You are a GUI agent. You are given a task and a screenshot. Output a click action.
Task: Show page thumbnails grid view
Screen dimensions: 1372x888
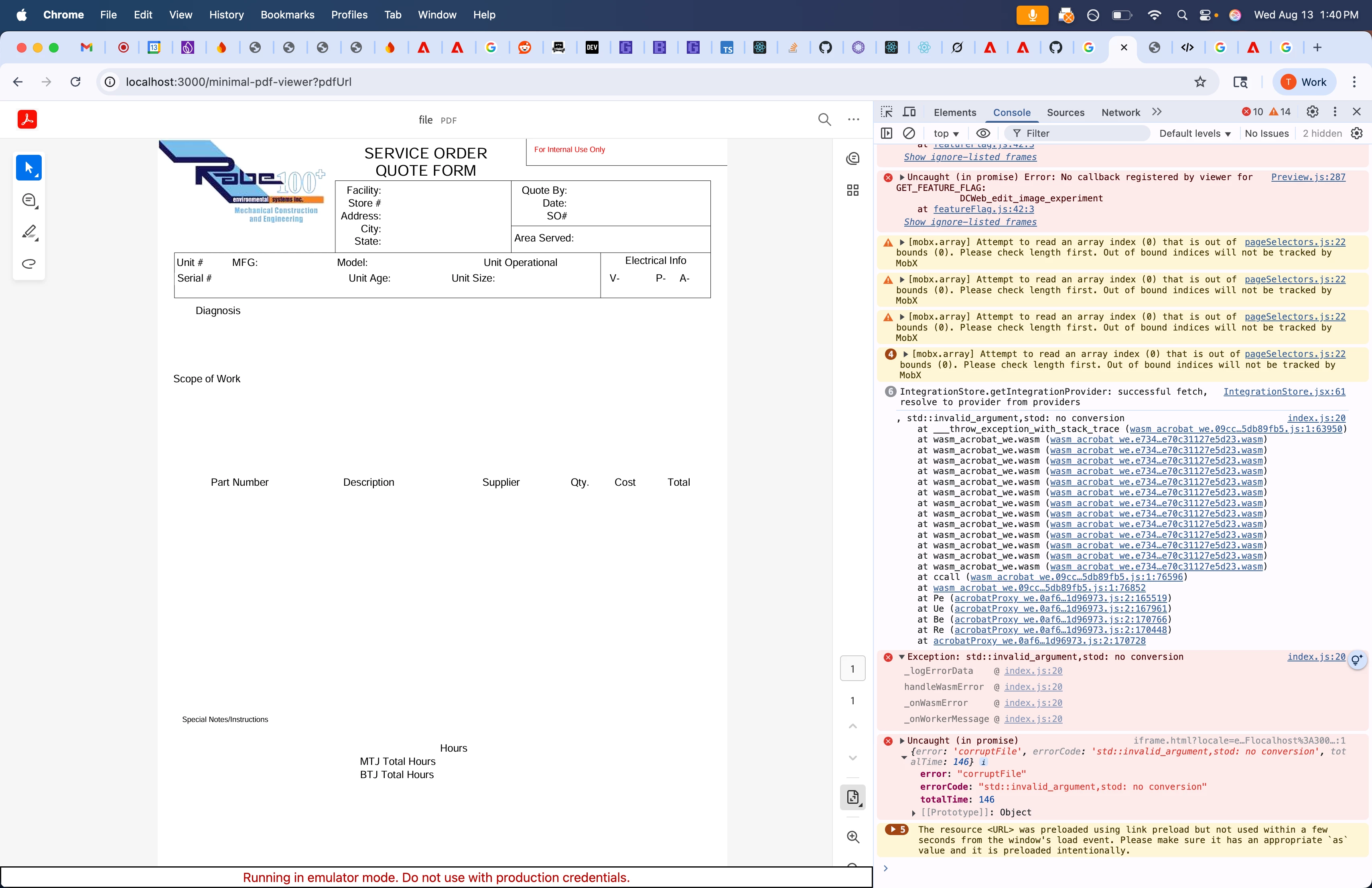(x=852, y=190)
